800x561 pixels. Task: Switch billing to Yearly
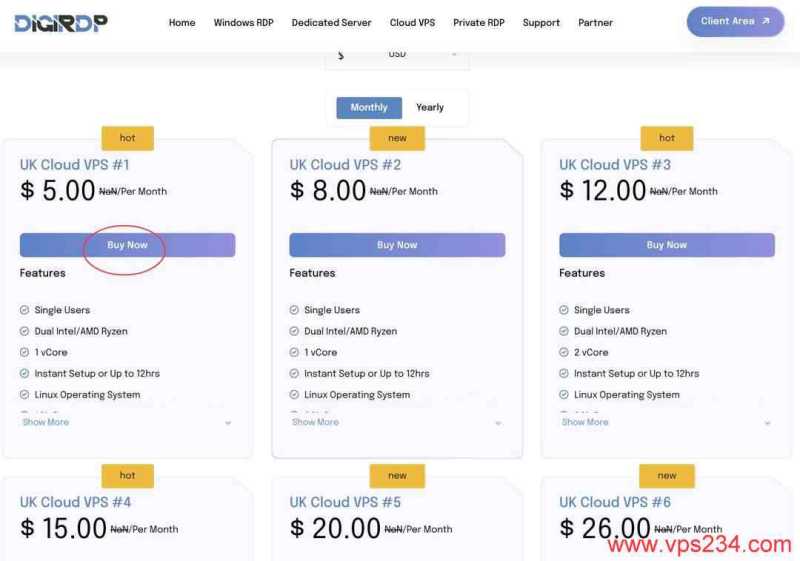430,108
